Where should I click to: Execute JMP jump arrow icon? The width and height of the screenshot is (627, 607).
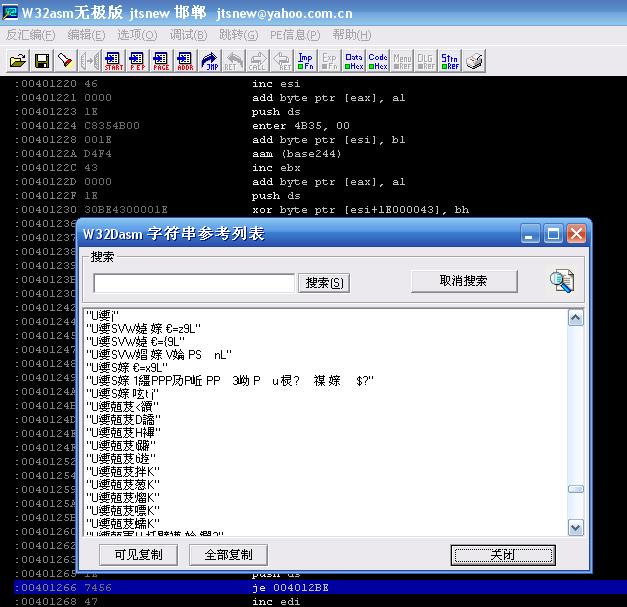(210, 61)
